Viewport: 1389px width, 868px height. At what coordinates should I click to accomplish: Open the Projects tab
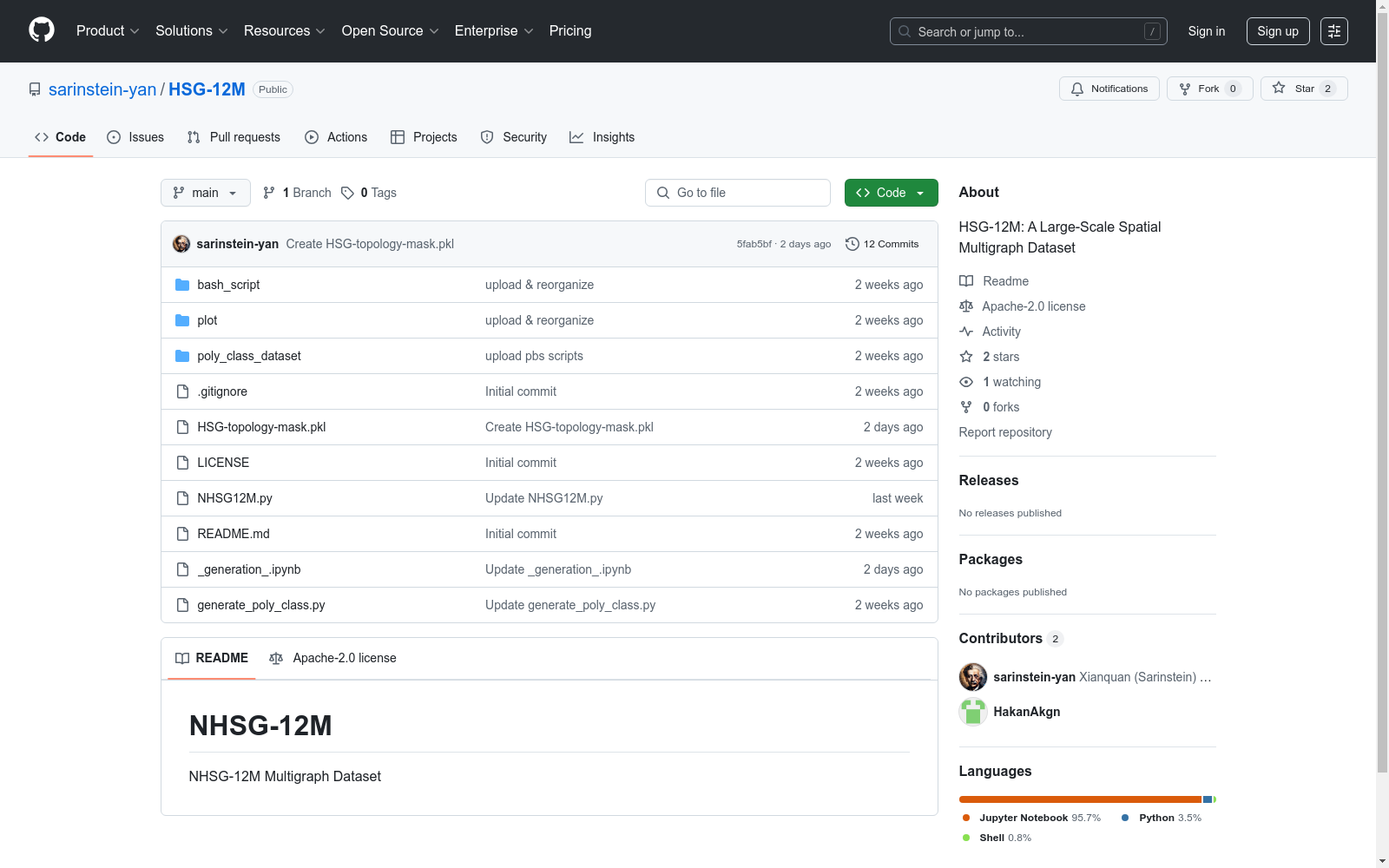[x=424, y=137]
